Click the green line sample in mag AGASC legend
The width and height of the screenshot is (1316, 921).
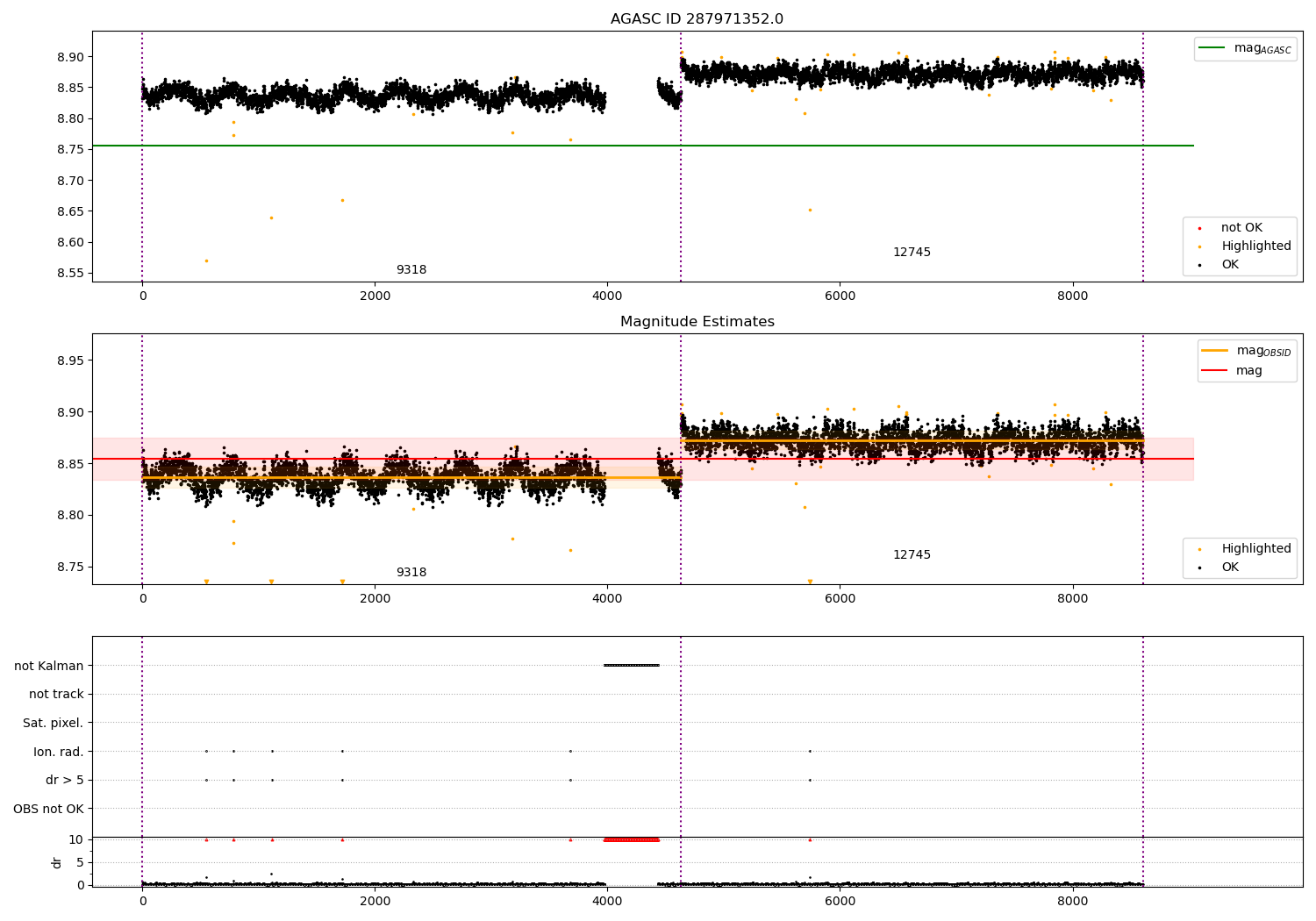[1212, 48]
